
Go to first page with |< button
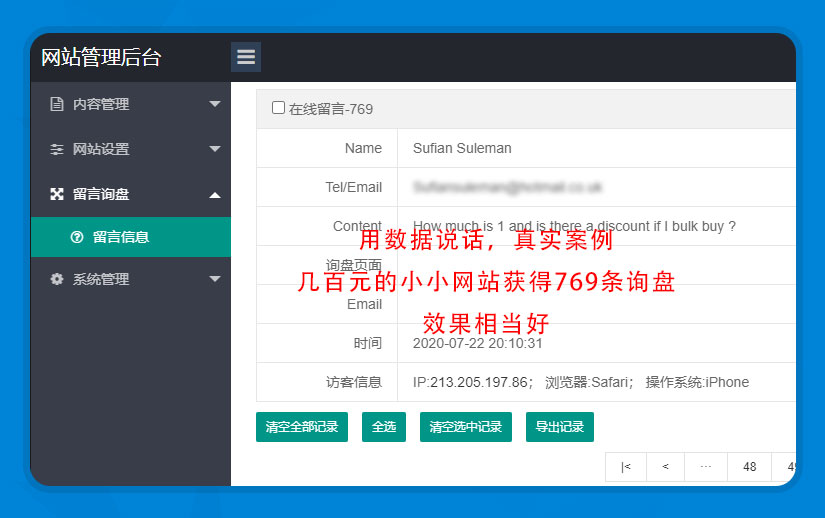click(x=626, y=466)
